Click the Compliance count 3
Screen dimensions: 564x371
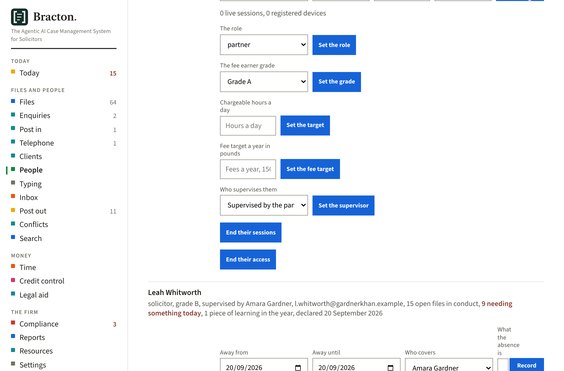pyautogui.click(x=114, y=324)
